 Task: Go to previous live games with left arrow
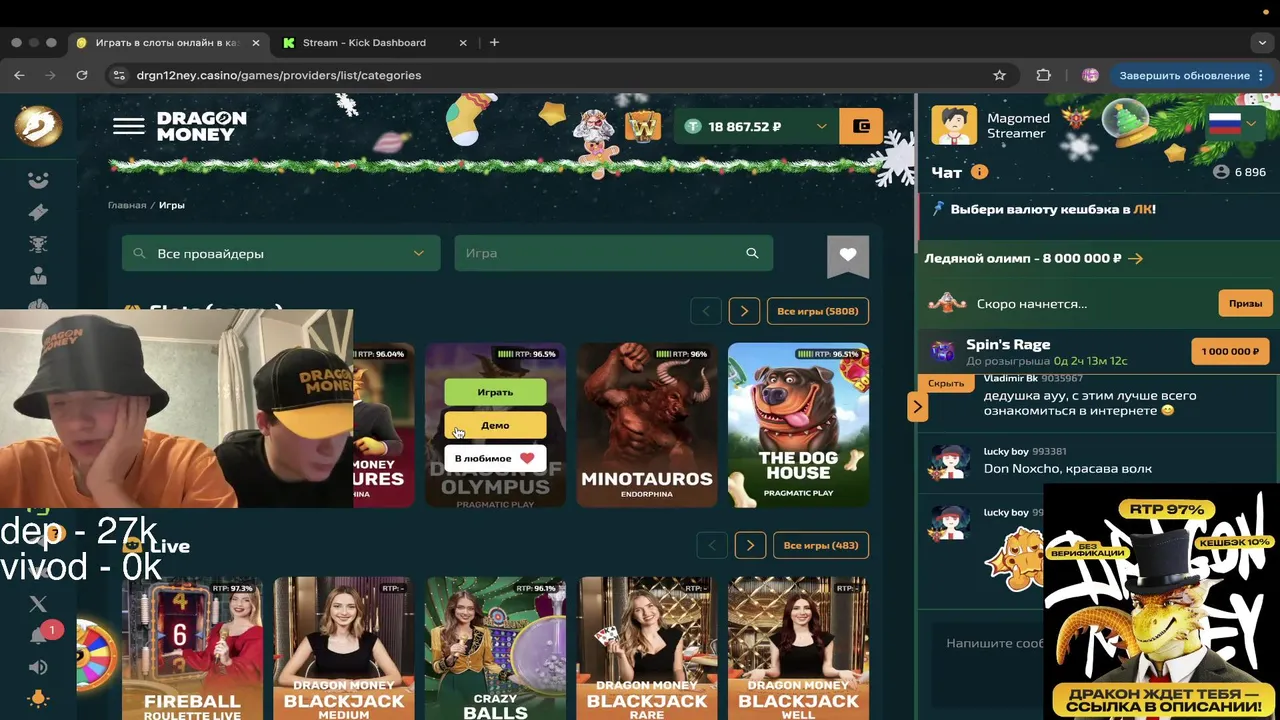712,545
